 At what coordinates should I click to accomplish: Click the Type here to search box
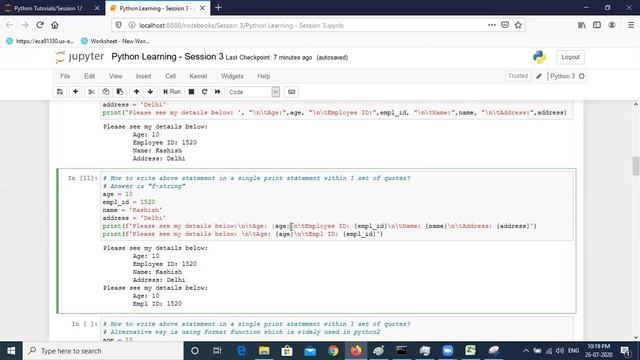click(103, 351)
